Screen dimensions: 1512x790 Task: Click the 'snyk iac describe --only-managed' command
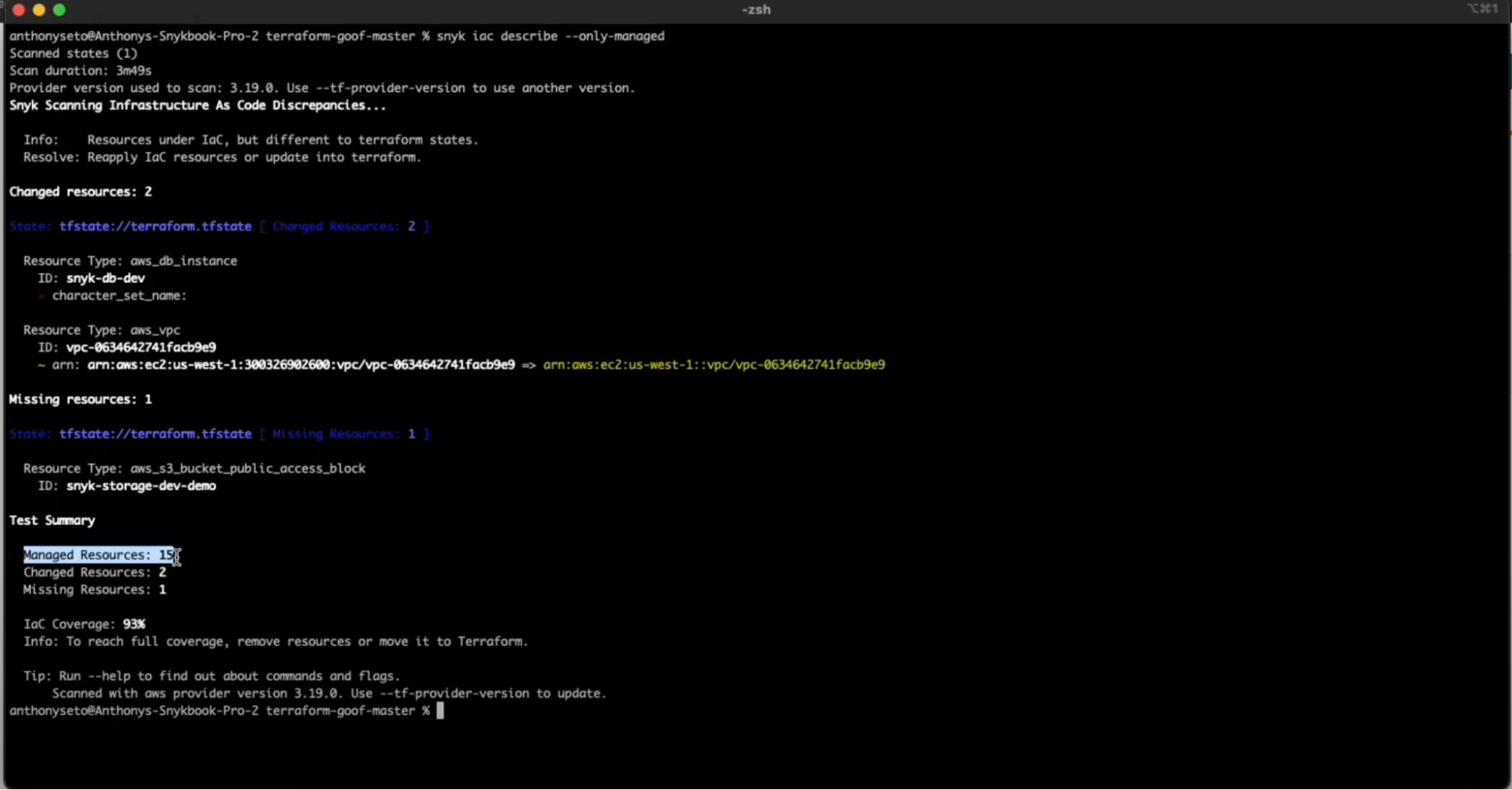[x=551, y=36]
